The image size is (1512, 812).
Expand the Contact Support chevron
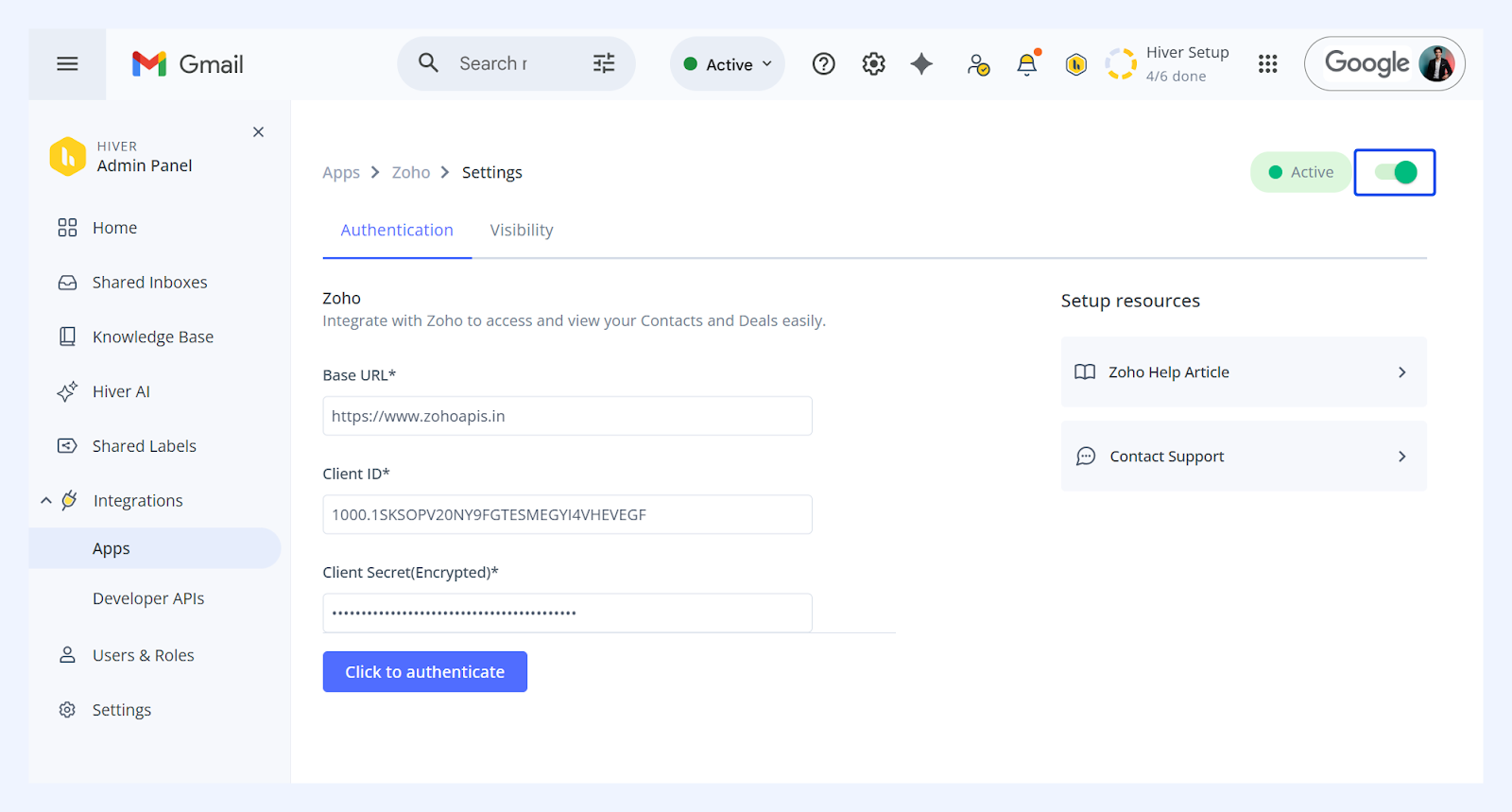pyautogui.click(x=1402, y=457)
